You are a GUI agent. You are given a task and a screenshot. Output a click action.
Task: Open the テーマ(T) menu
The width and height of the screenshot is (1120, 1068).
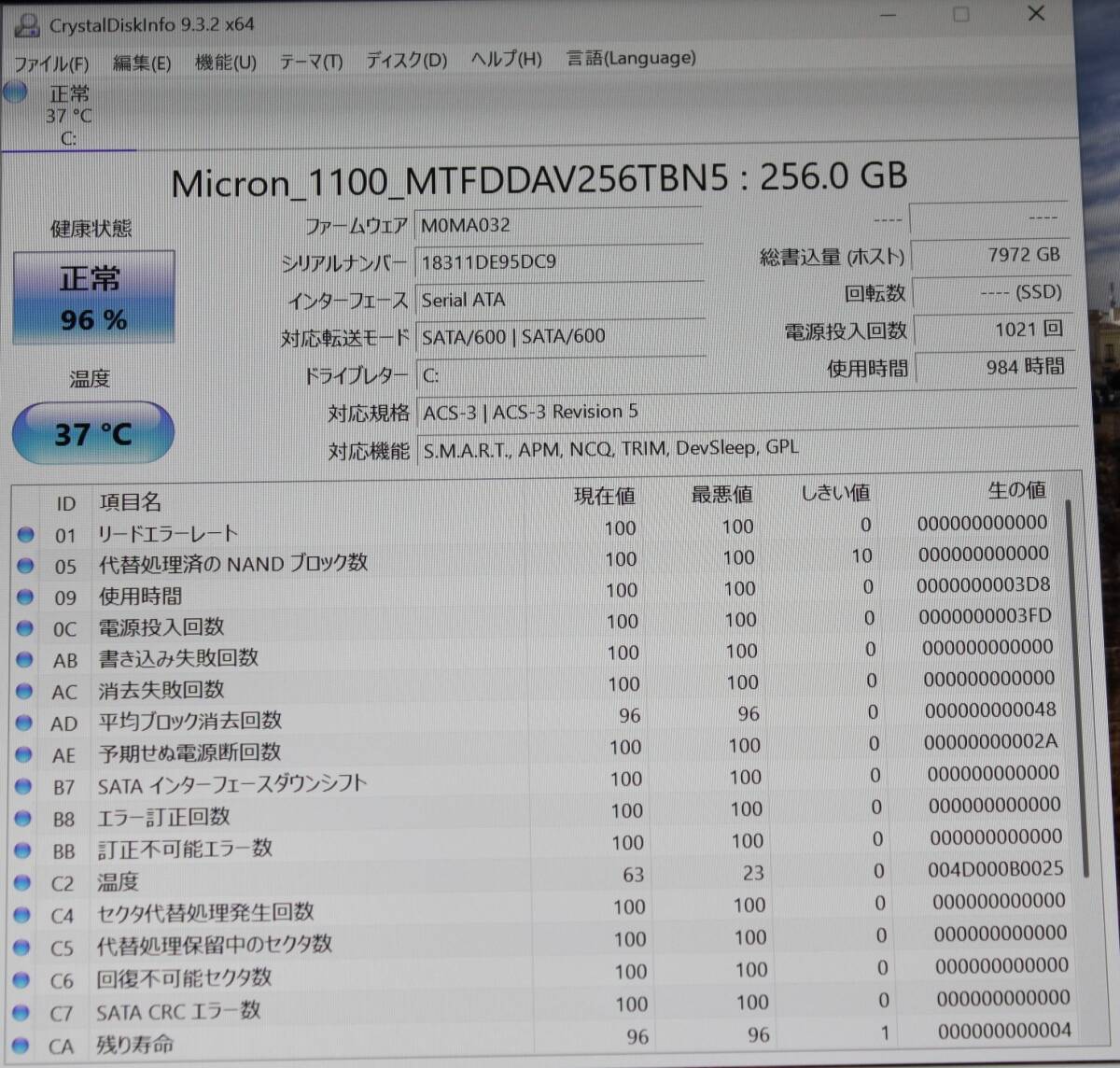click(311, 59)
